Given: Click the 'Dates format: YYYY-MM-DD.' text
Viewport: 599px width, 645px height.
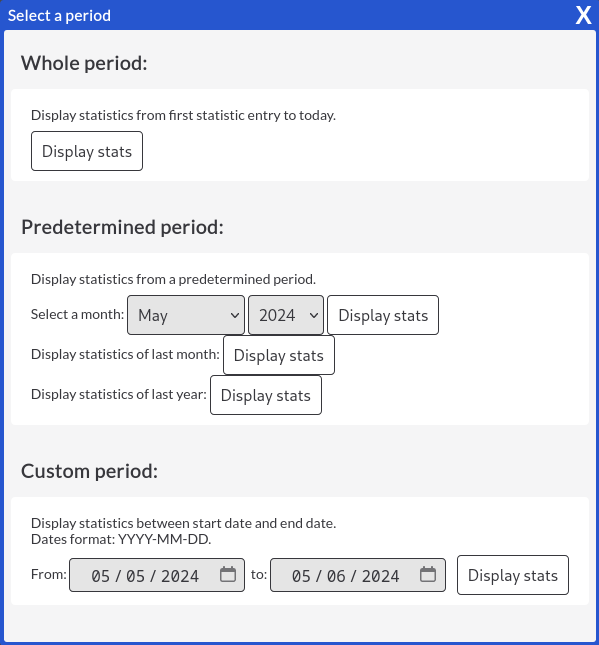Looking at the screenshot, I should pyautogui.click(x=121, y=539).
